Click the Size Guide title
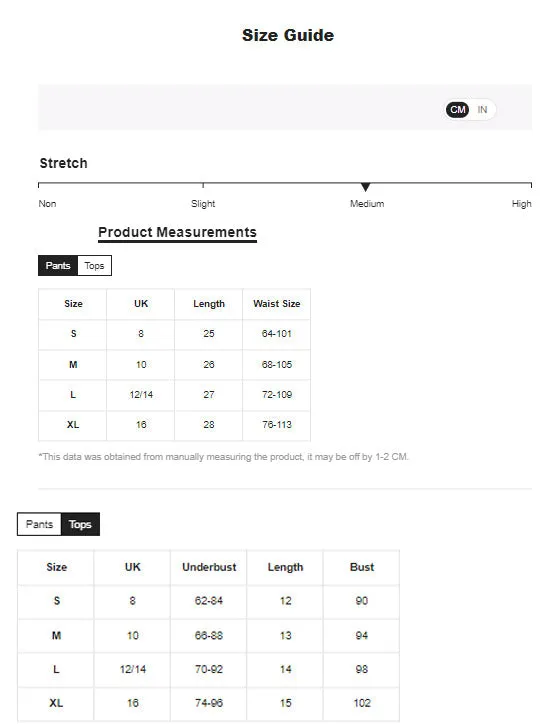The width and height of the screenshot is (547, 727). (288, 35)
